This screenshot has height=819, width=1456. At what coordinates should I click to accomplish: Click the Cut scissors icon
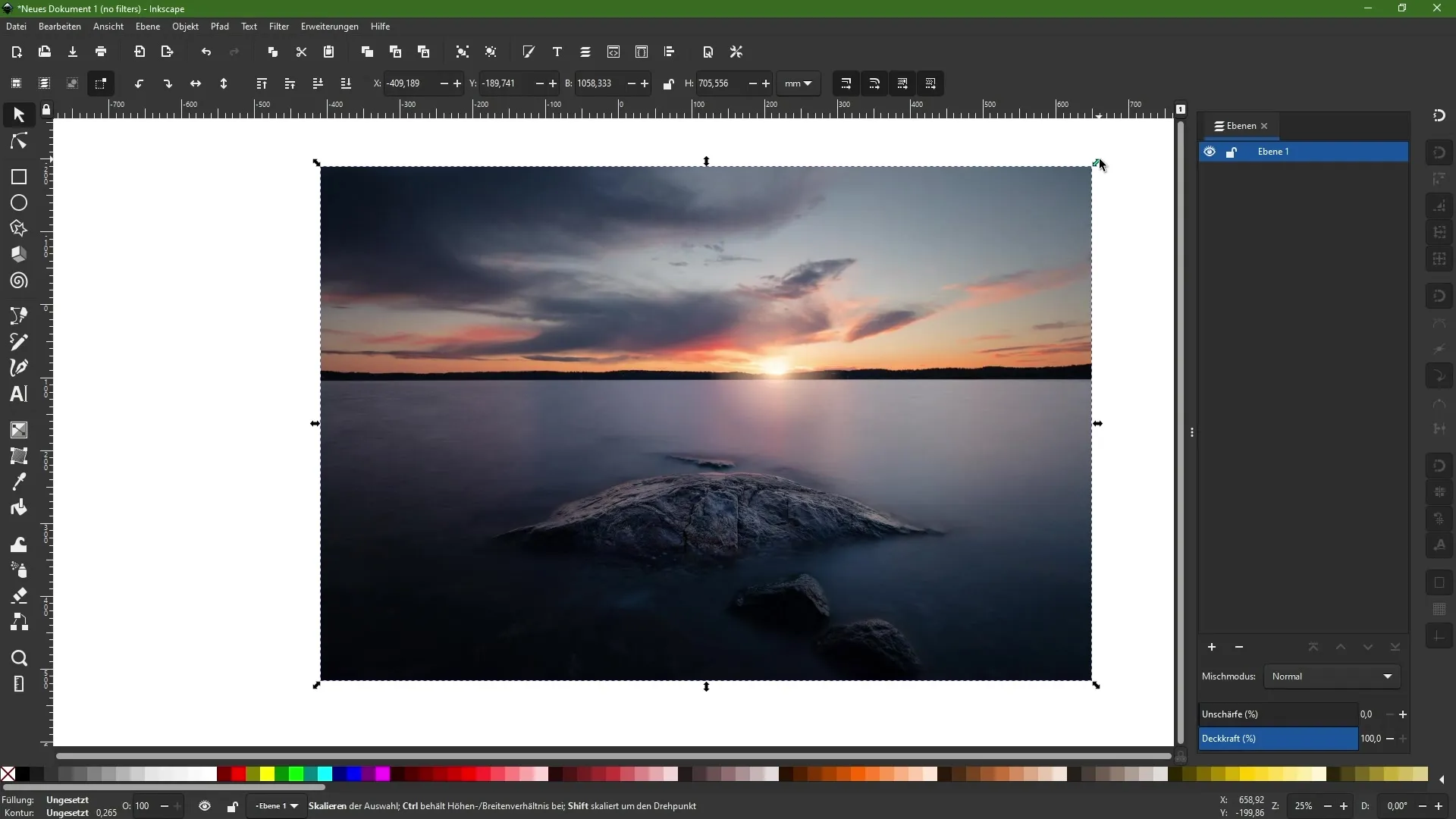tap(301, 52)
